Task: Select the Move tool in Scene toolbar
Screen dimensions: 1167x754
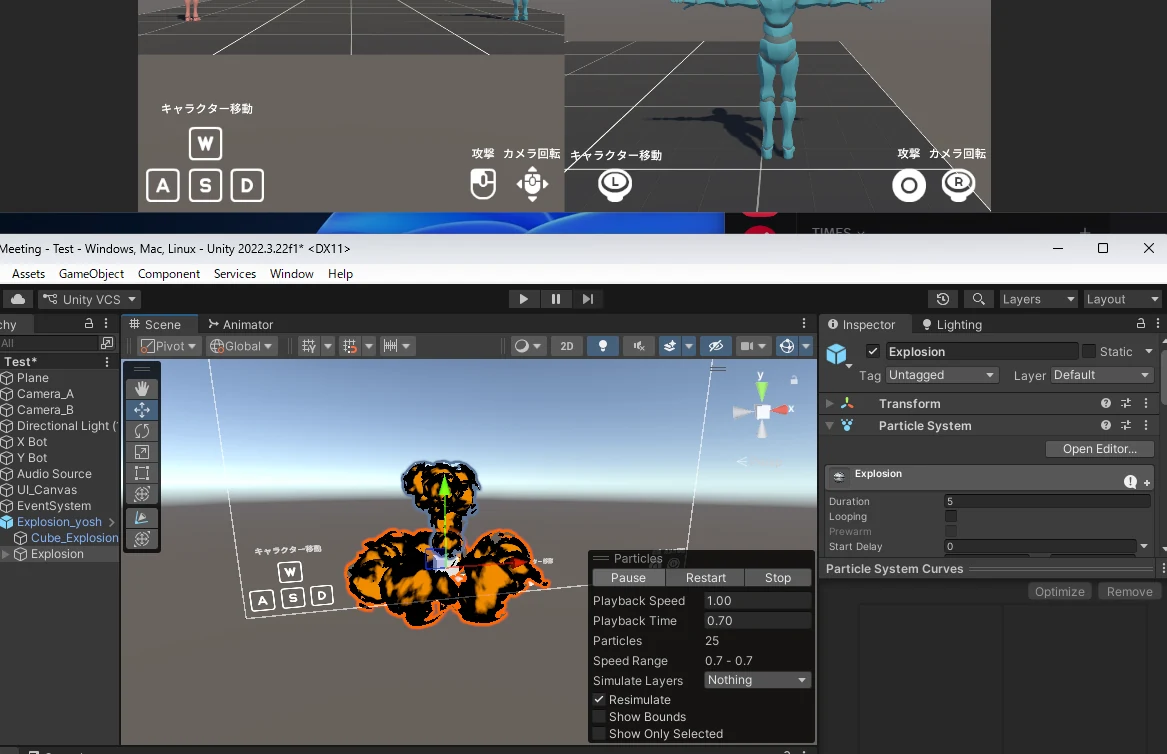Action: 142,409
